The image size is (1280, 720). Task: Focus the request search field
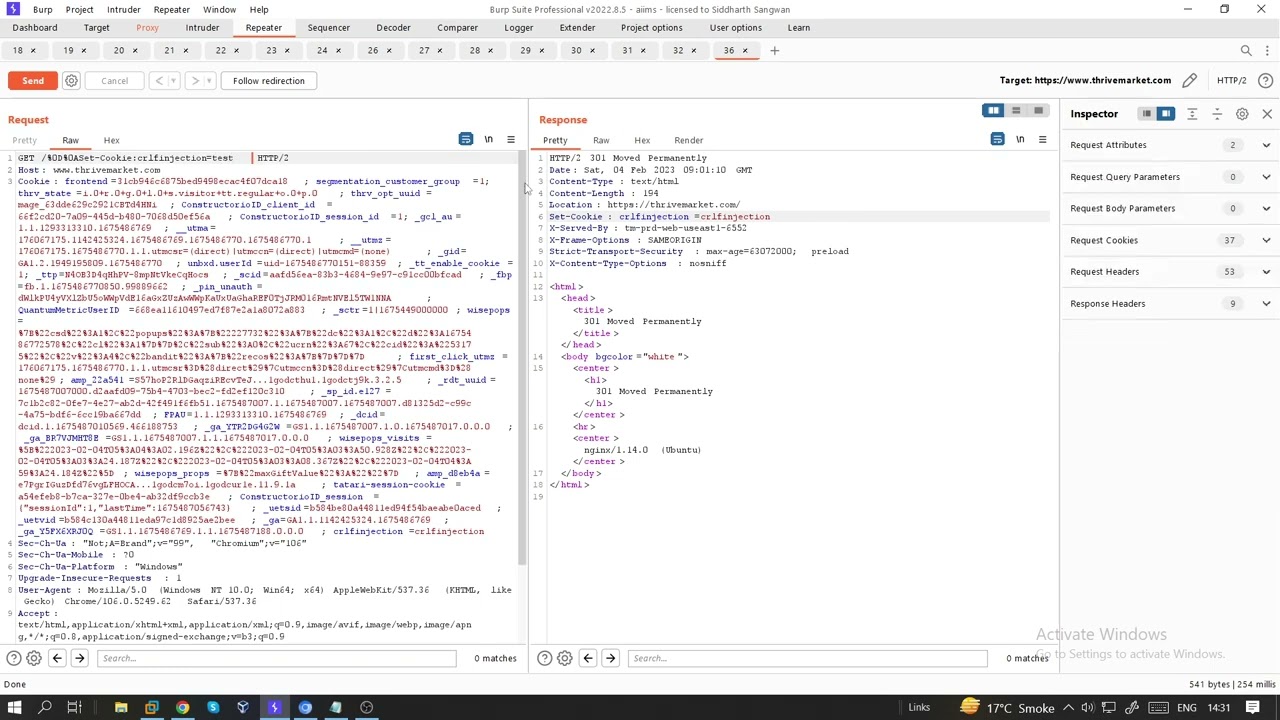tap(276, 658)
